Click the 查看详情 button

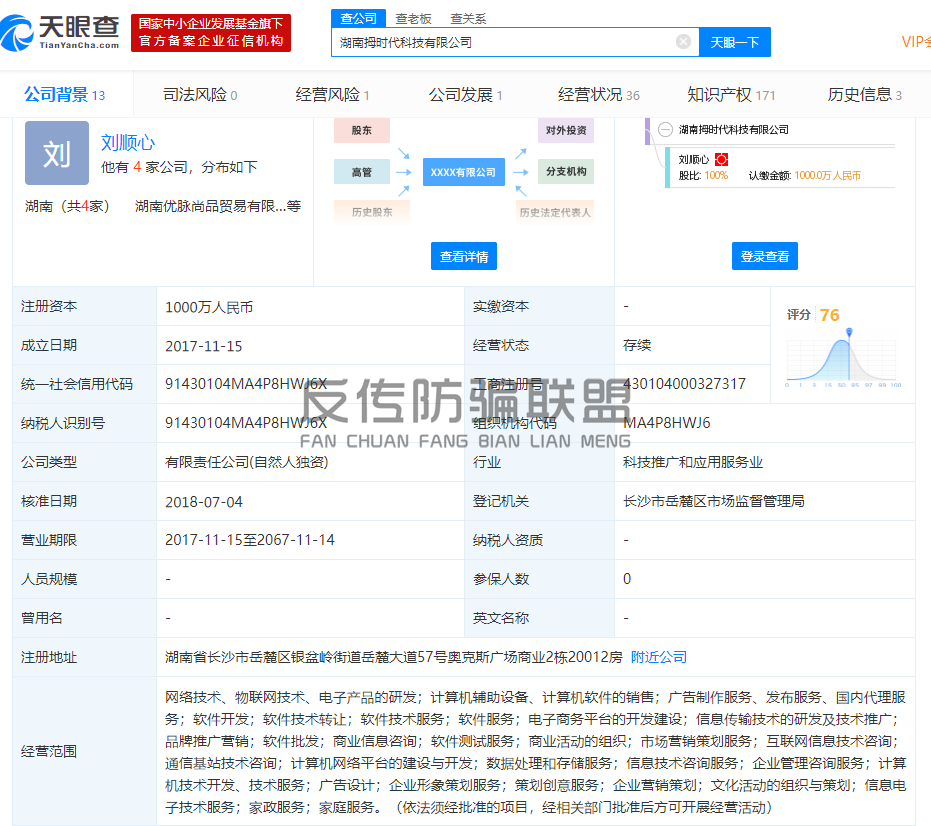[x=464, y=257]
